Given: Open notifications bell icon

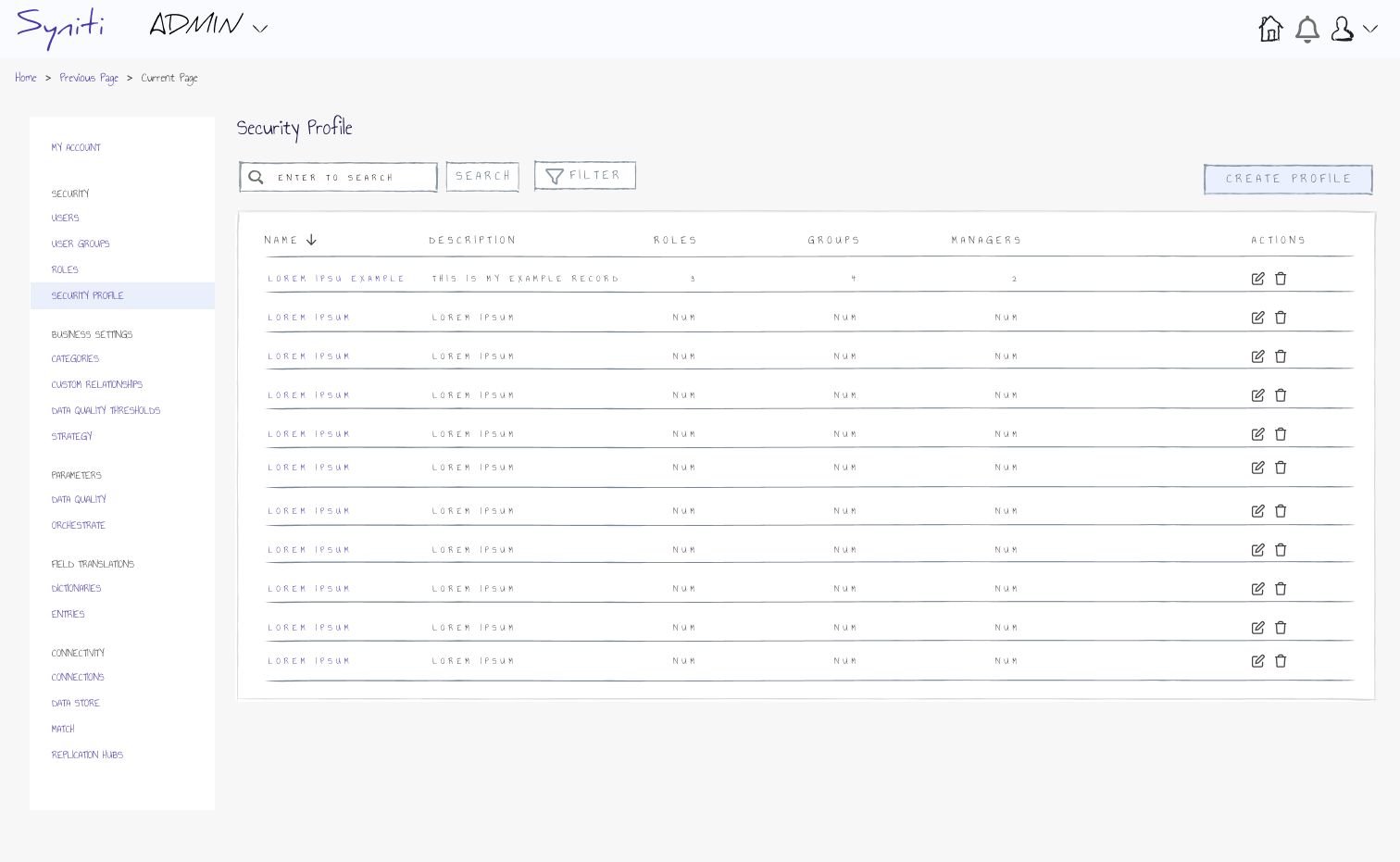Looking at the screenshot, I should pyautogui.click(x=1306, y=30).
